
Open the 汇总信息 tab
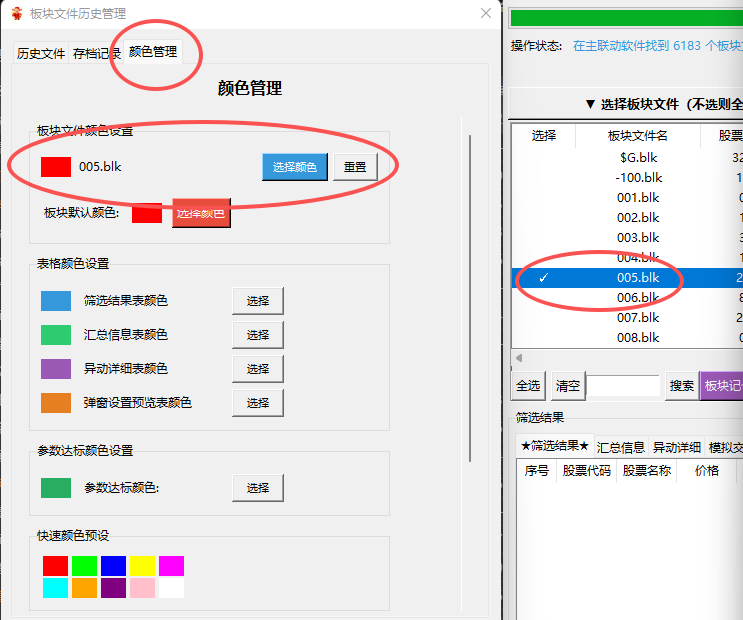tap(621, 447)
